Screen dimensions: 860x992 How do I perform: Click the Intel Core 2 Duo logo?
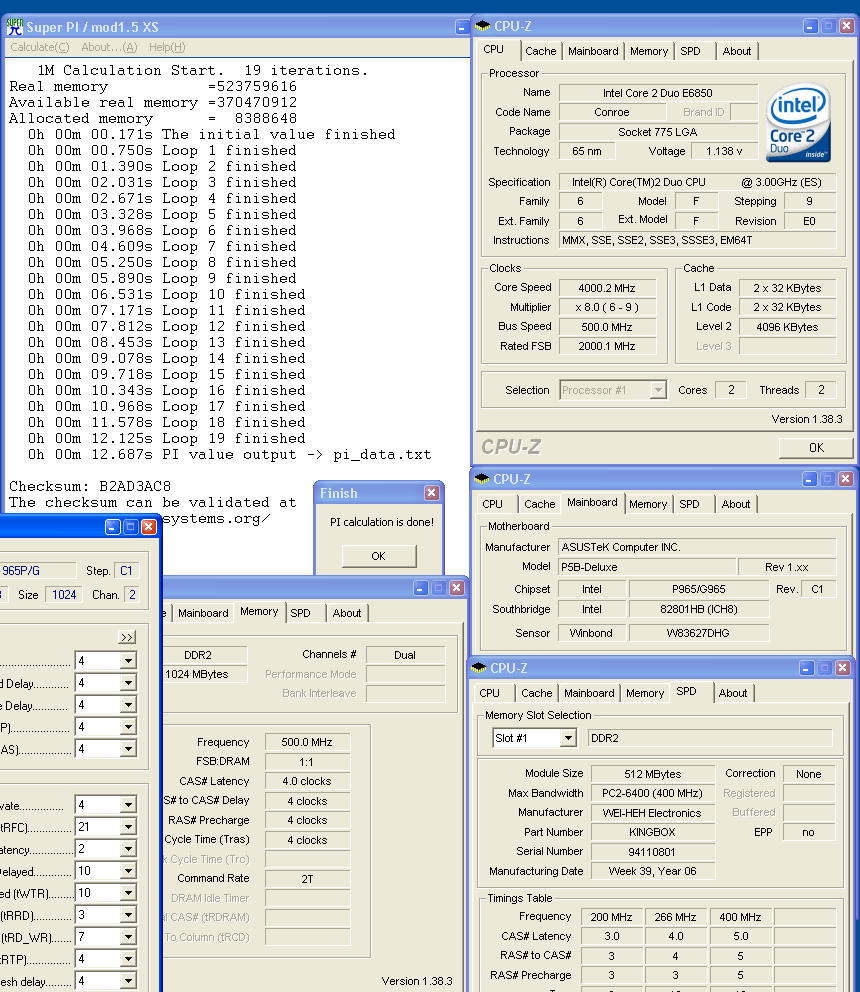[x=799, y=122]
